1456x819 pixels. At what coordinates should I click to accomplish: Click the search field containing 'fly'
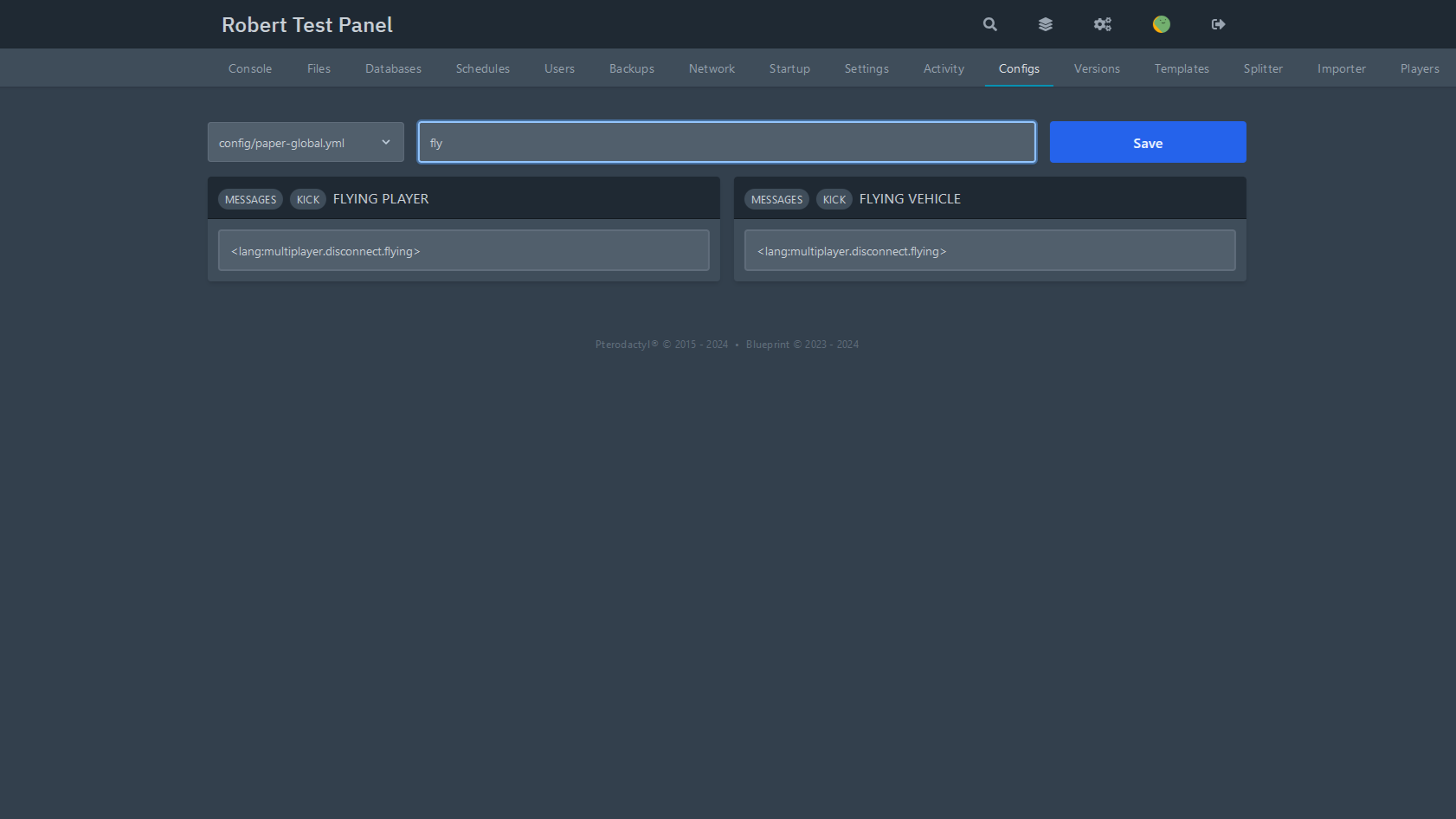coord(725,142)
